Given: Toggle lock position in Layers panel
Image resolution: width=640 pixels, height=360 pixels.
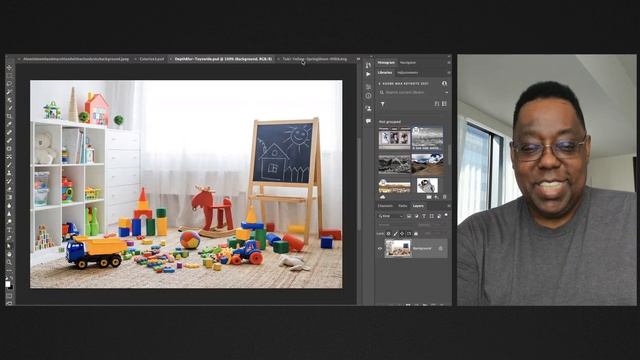Looking at the screenshot, I should [x=402, y=233].
